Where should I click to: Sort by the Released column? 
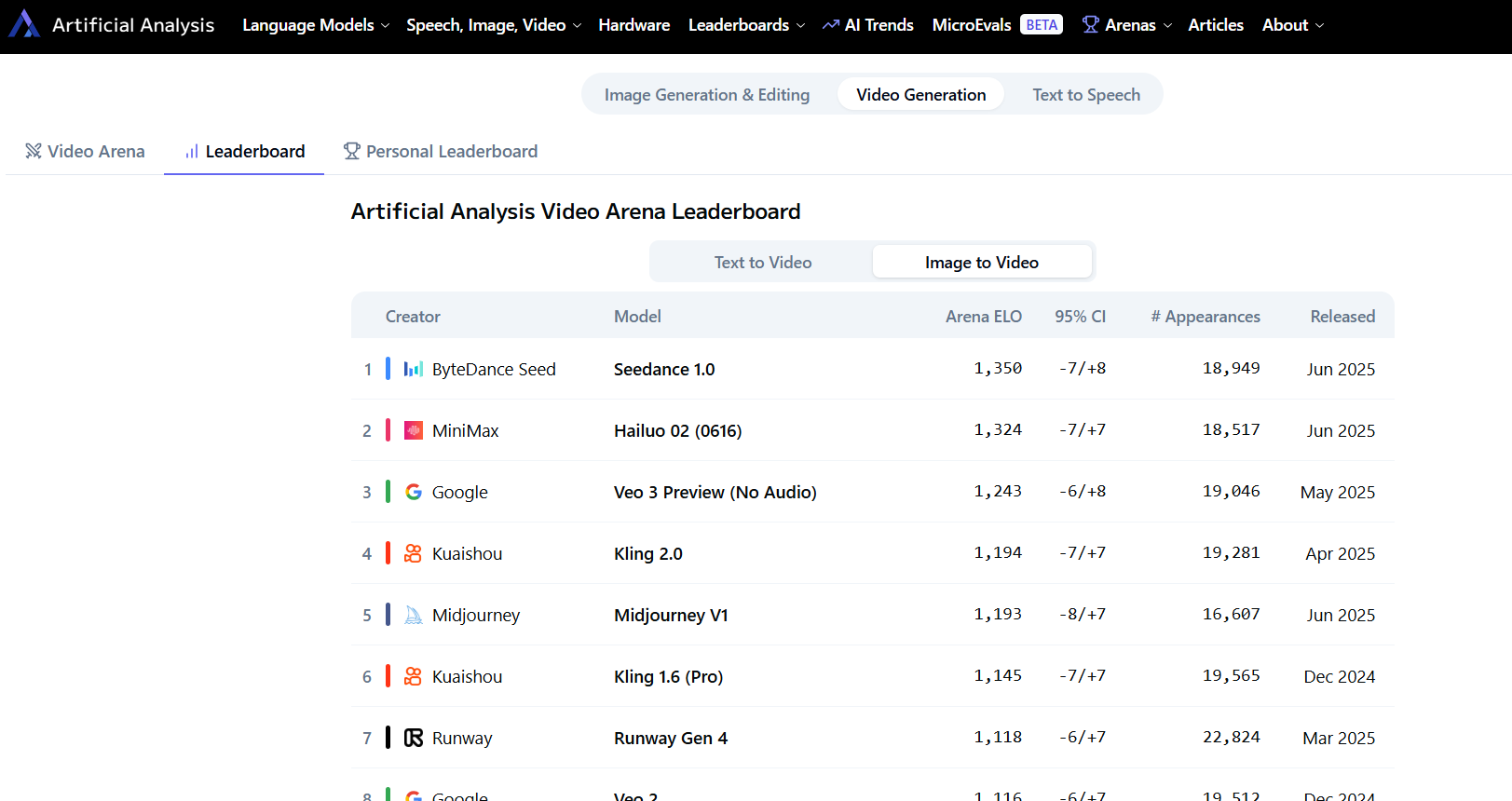[1342, 317]
